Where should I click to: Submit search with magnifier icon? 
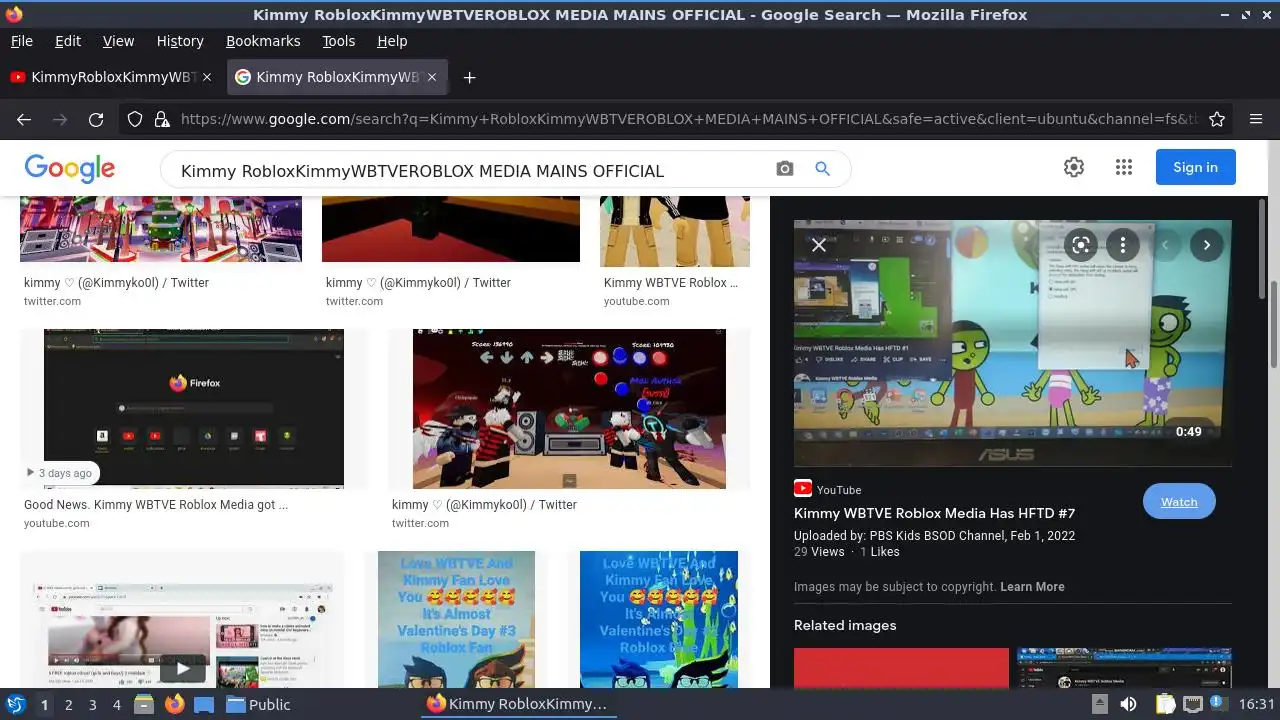coord(822,169)
